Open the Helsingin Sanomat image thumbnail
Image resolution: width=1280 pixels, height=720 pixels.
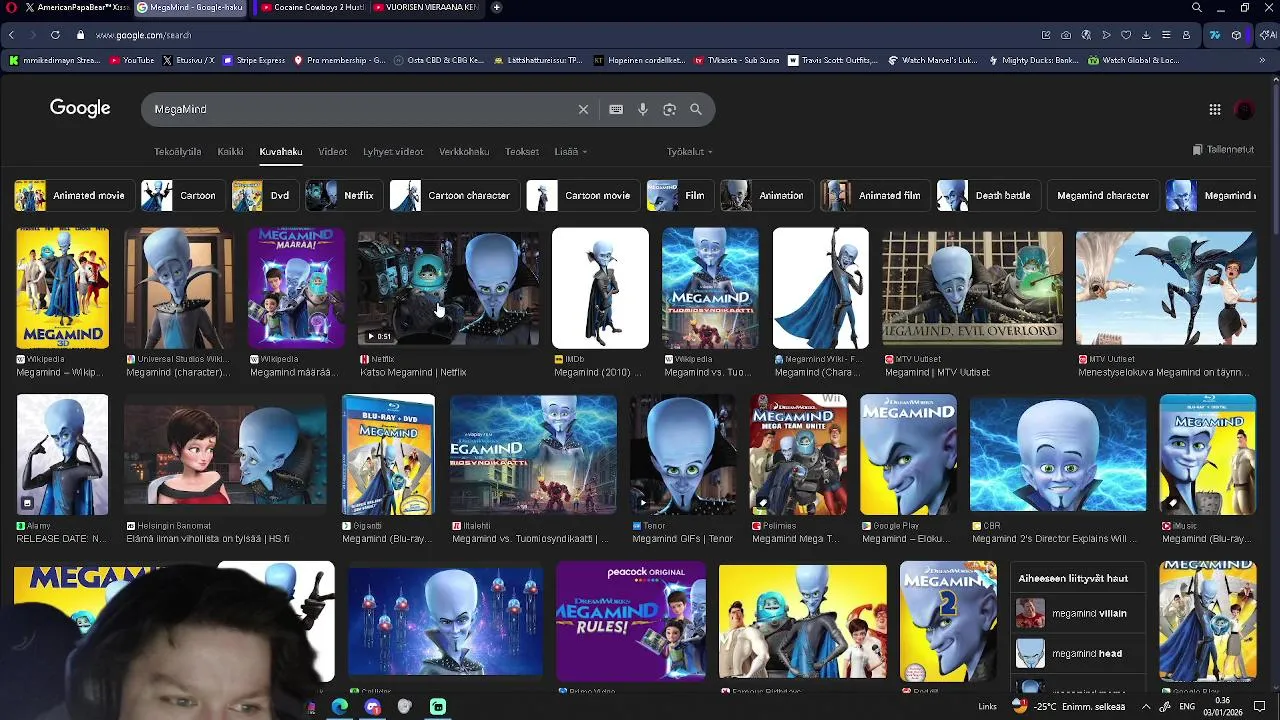225,455
